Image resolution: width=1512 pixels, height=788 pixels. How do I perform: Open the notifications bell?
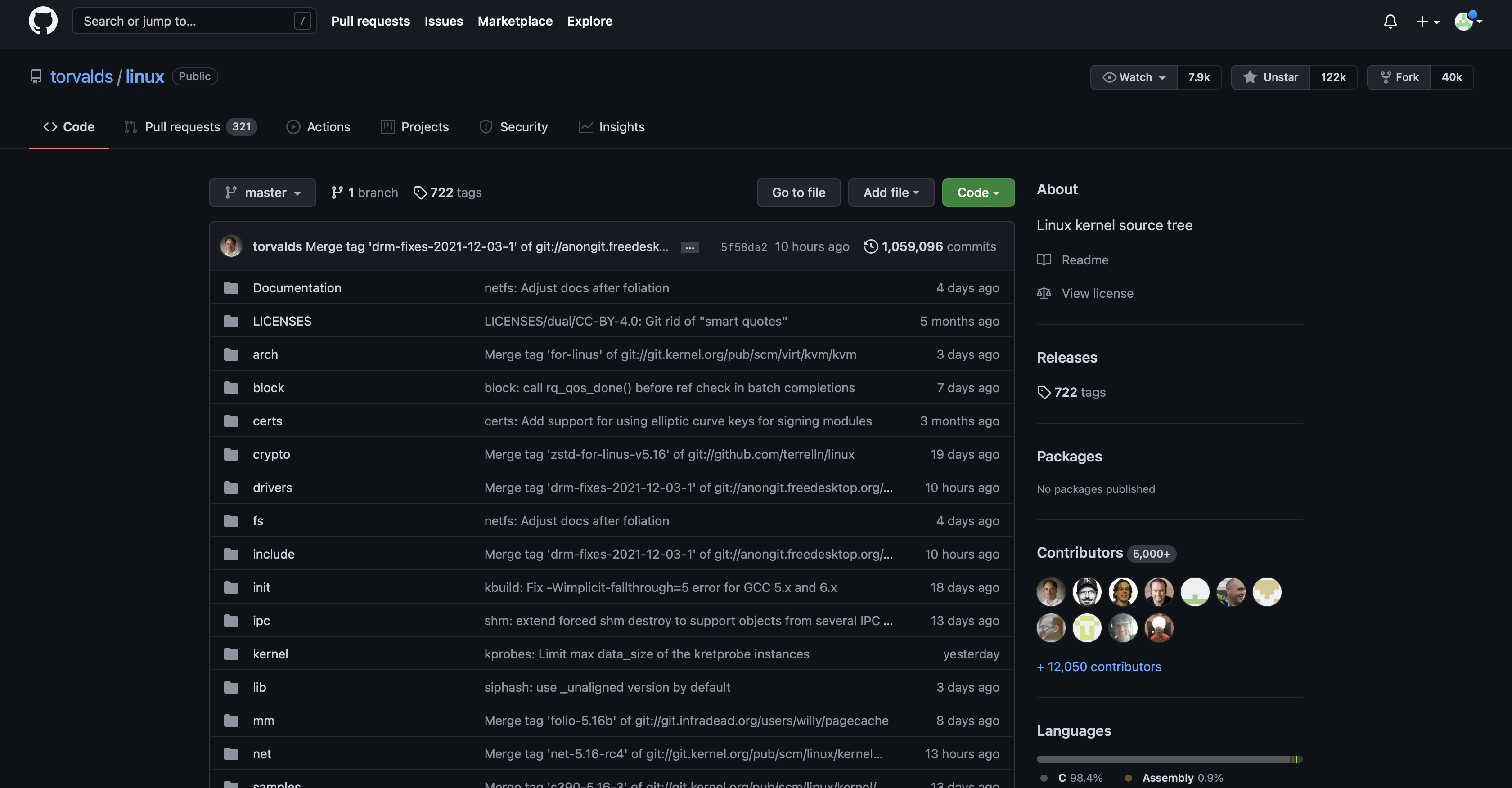(x=1390, y=22)
